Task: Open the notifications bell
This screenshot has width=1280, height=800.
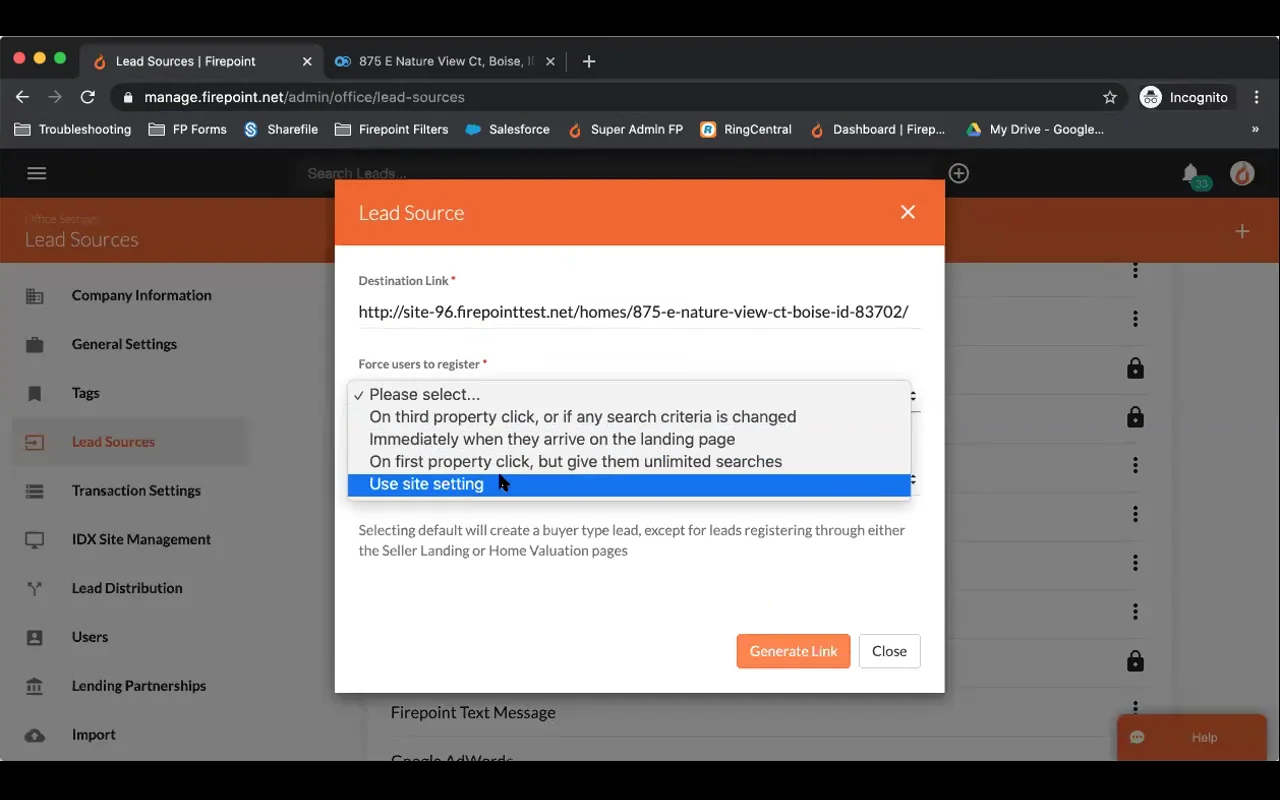Action: (x=1190, y=173)
